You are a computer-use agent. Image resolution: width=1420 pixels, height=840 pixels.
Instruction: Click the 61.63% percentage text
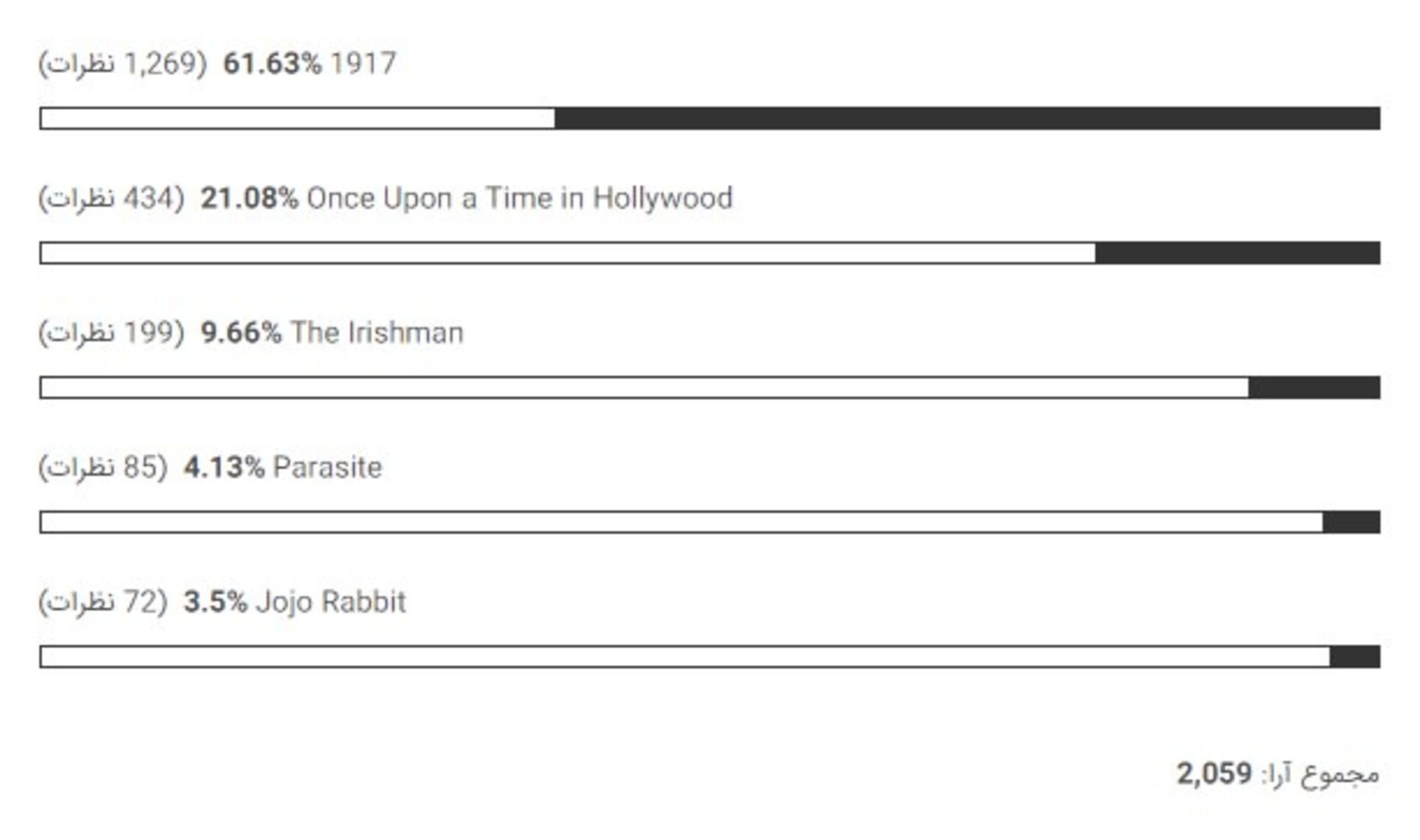tap(272, 64)
